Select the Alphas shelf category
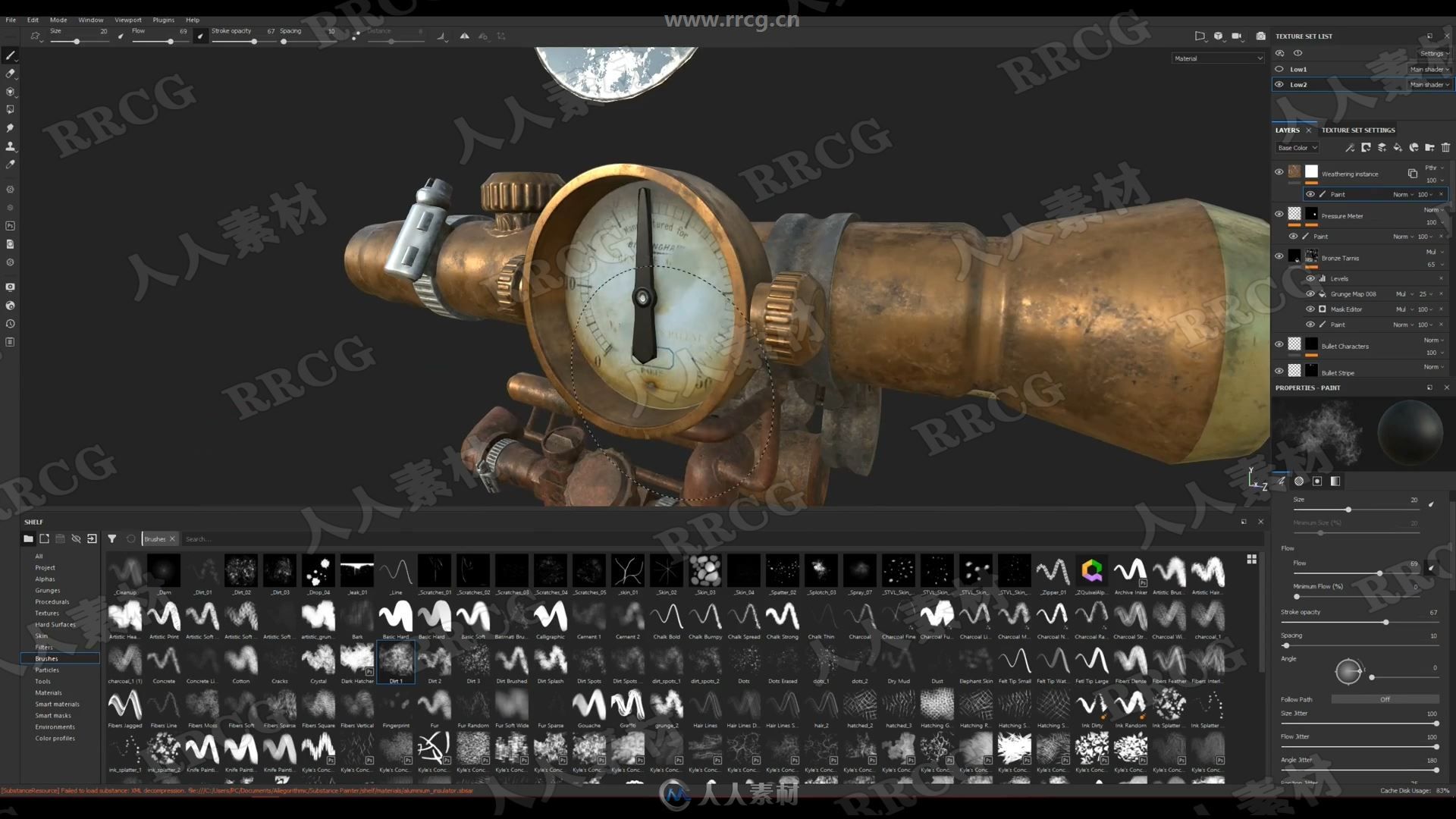The width and height of the screenshot is (1456, 819). click(45, 579)
